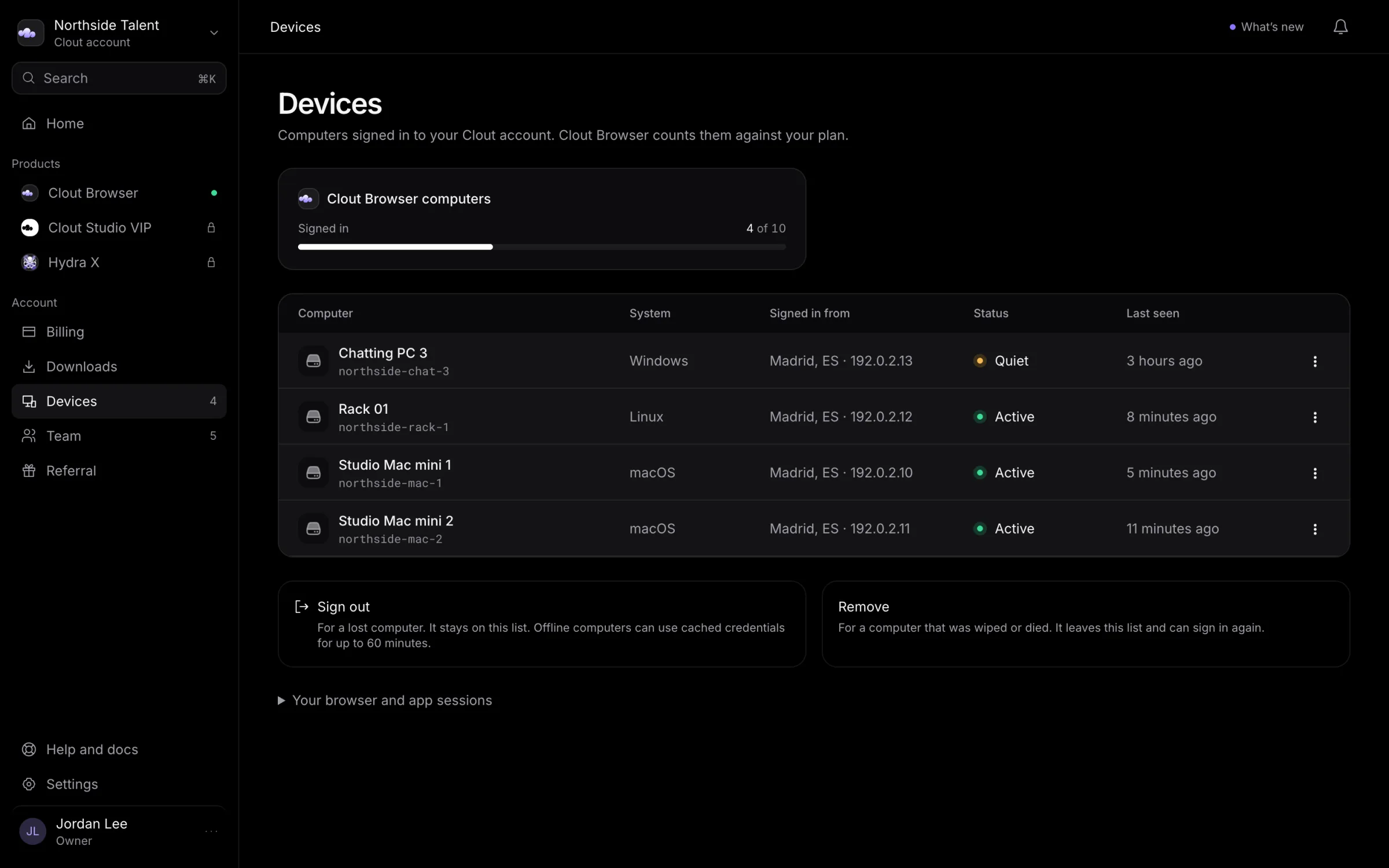This screenshot has height=868, width=1389.
Task: Click the Last seen column header
Action: point(1152,313)
